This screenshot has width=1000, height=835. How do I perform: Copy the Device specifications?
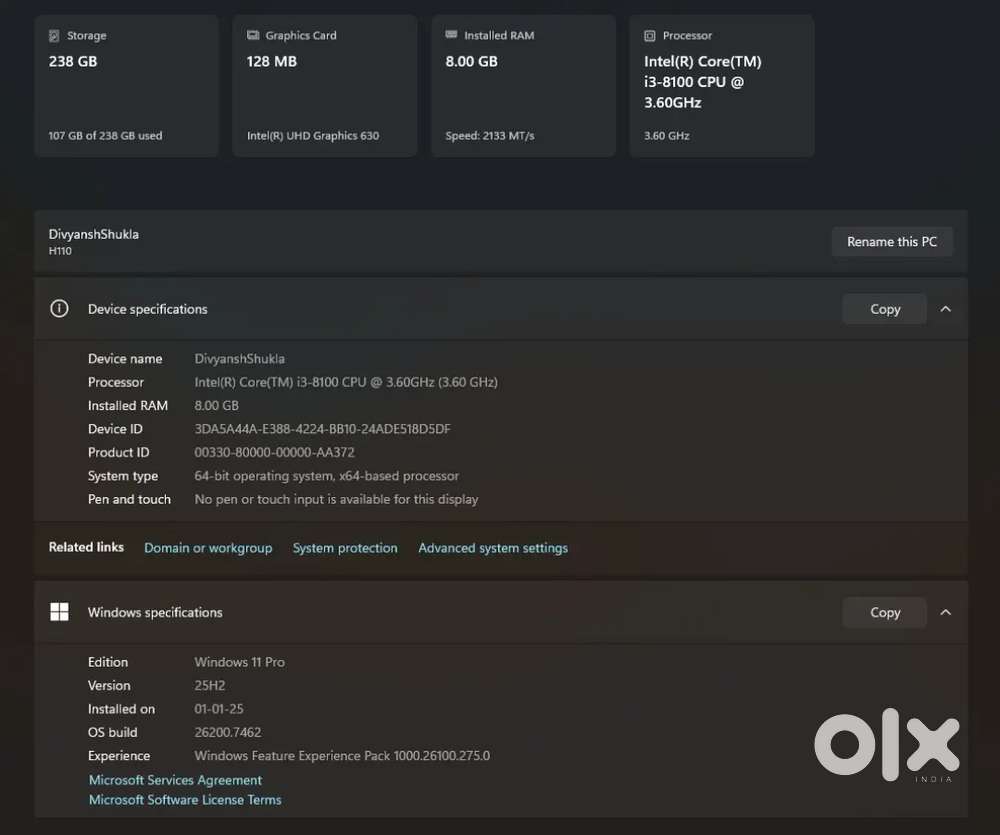[884, 309]
